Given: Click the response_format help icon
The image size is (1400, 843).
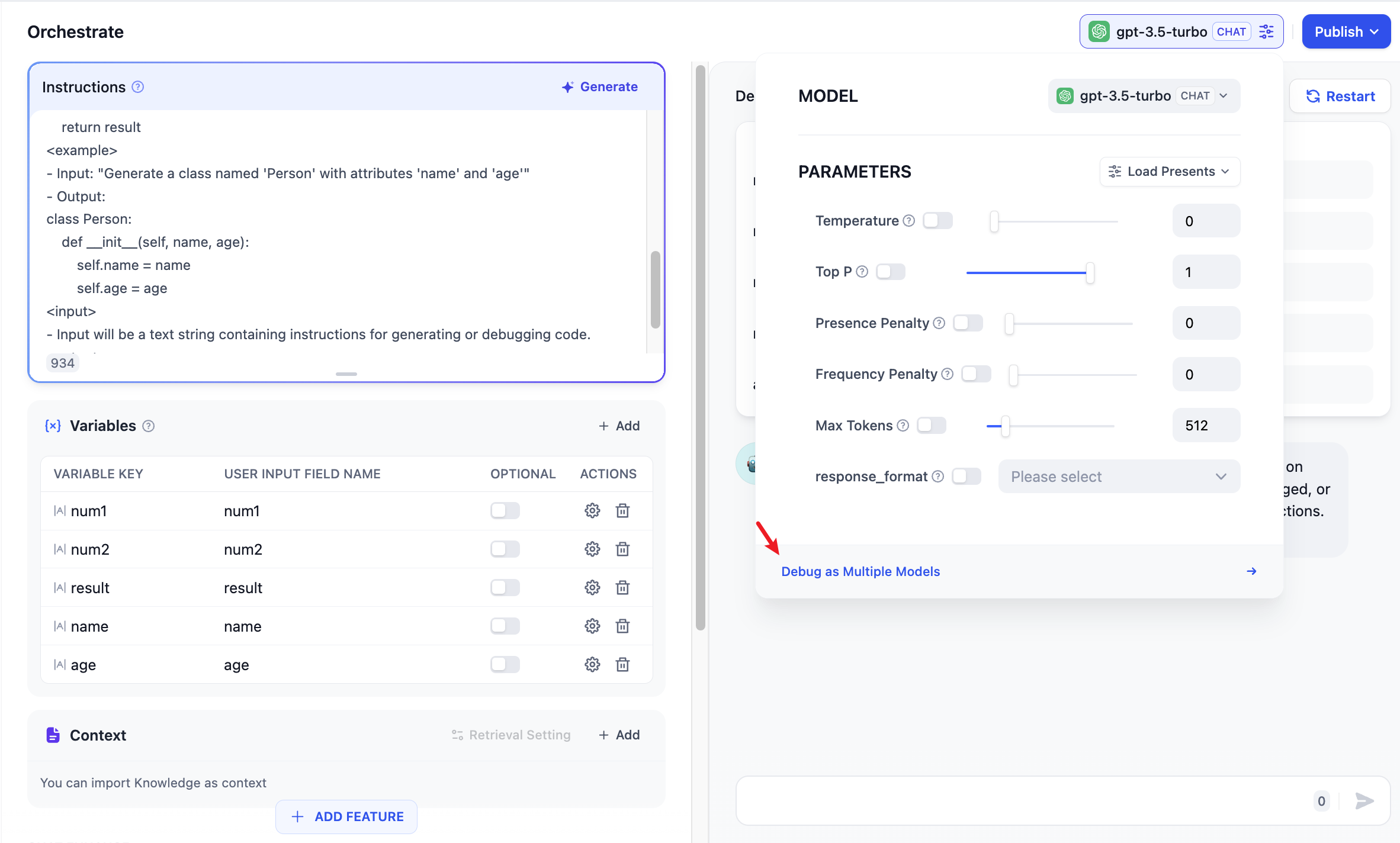Looking at the screenshot, I should 938,477.
